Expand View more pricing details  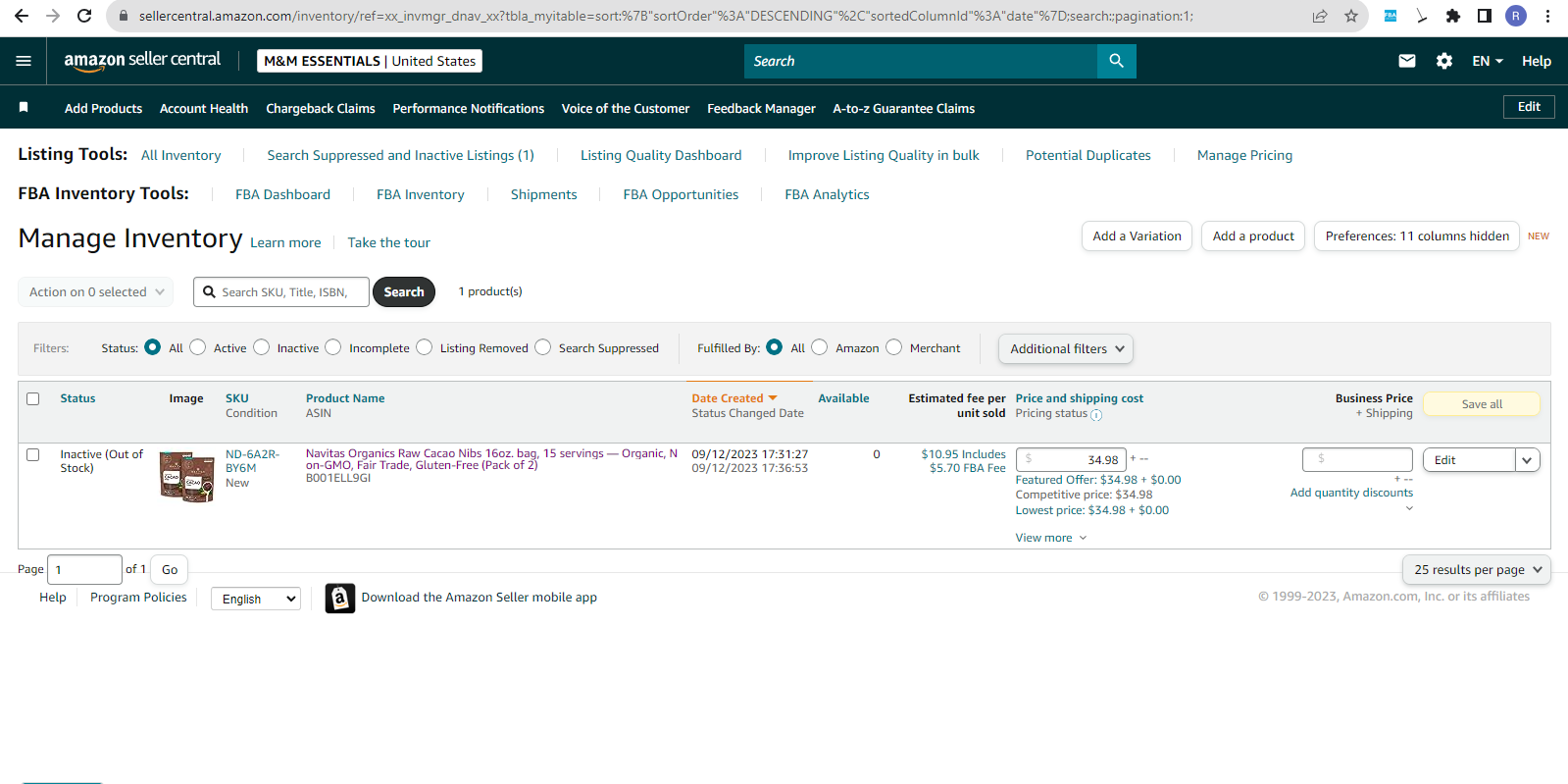coord(1051,538)
